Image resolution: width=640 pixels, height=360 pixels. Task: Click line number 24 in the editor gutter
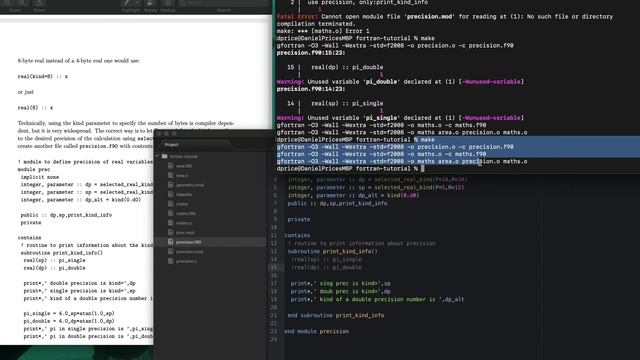(273, 339)
